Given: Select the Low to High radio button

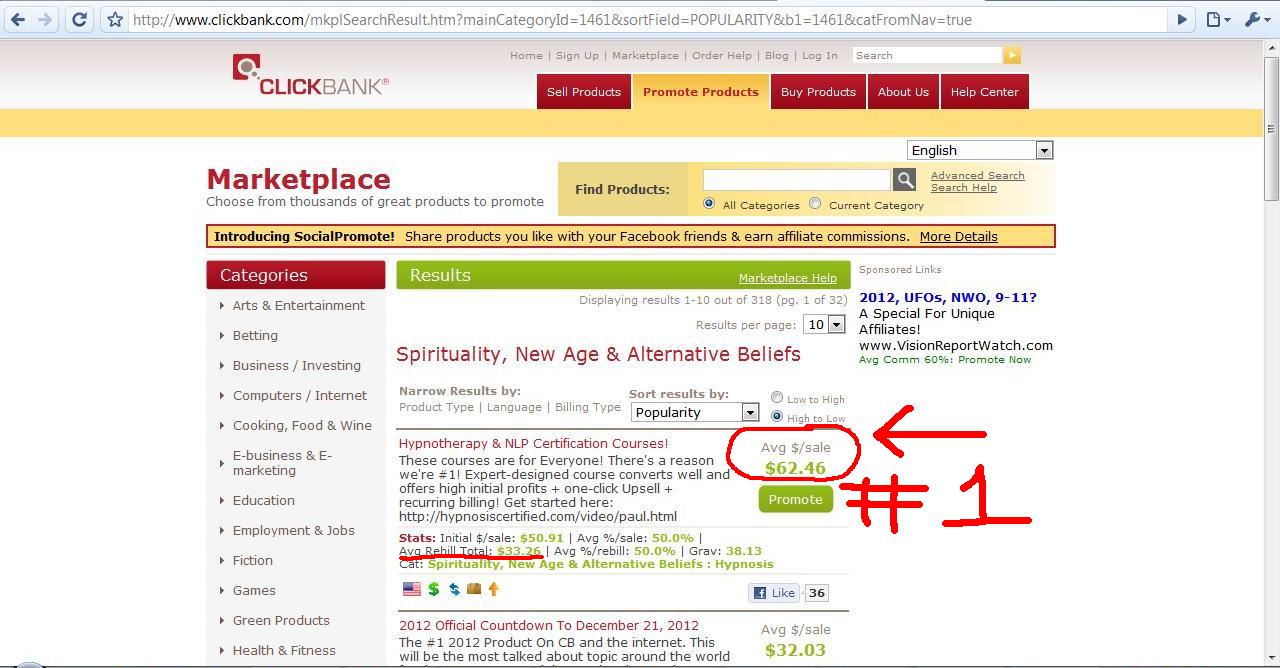Looking at the screenshot, I should (x=777, y=398).
